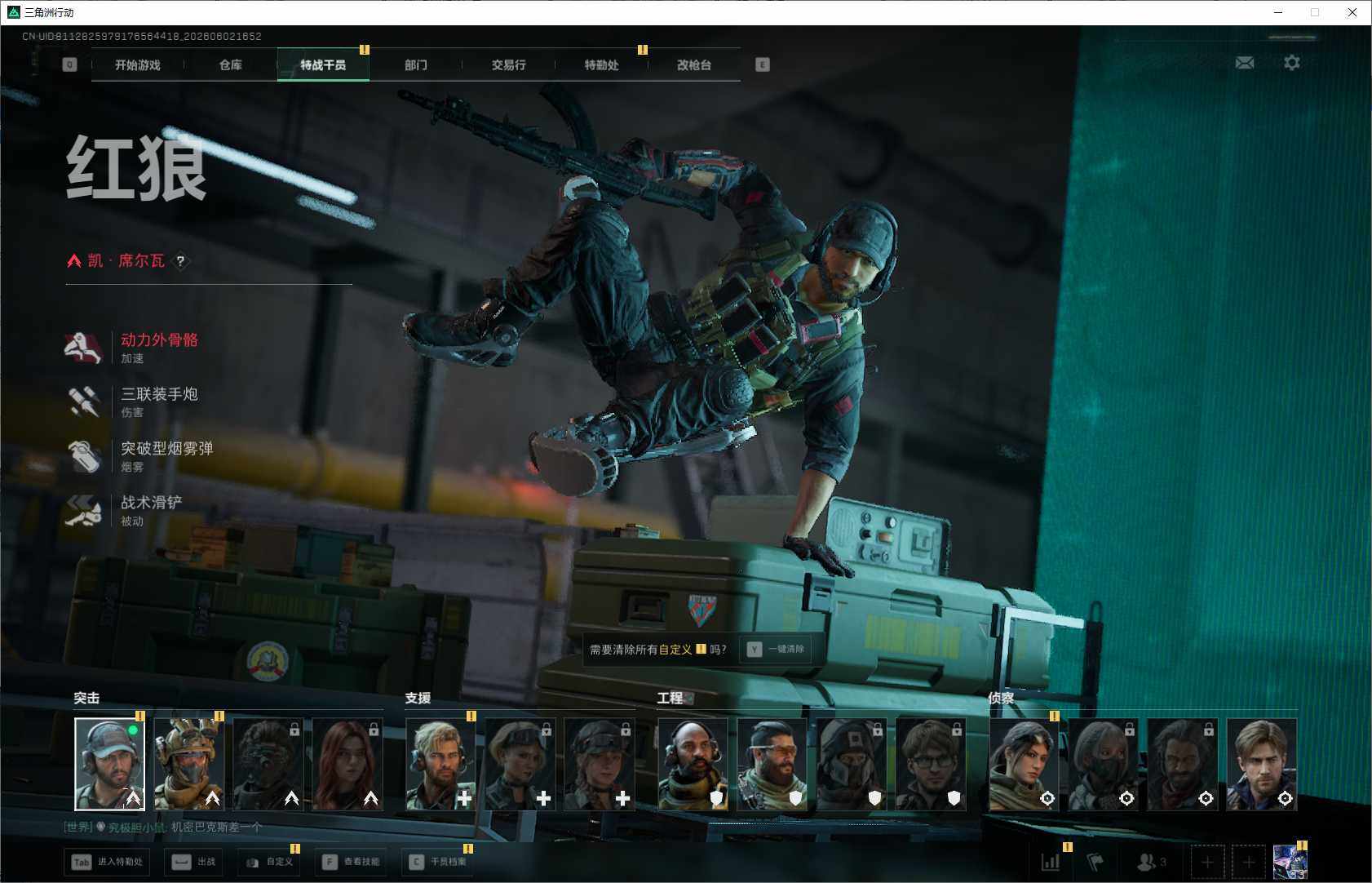Select the locked hooded masked engineer
This screenshot has width=1372, height=883.
coord(852,765)
